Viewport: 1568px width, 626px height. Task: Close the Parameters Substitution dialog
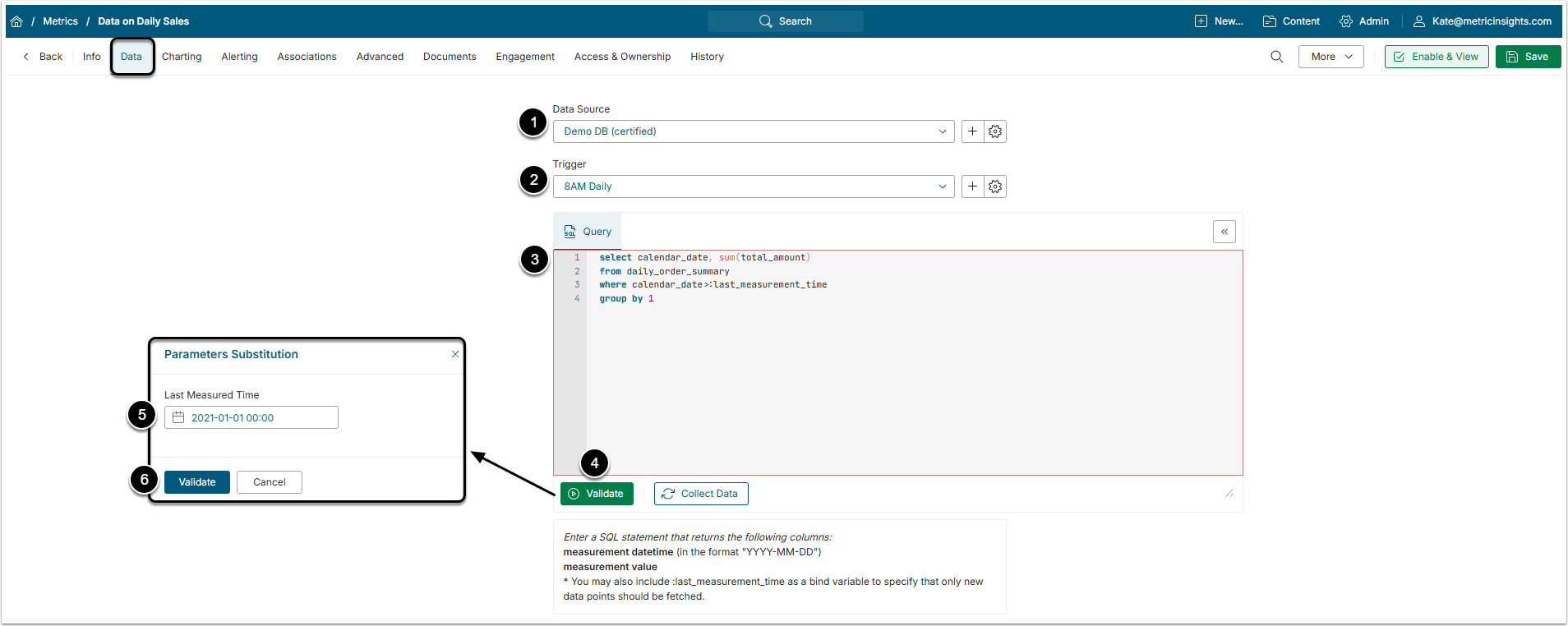[455, 354]
